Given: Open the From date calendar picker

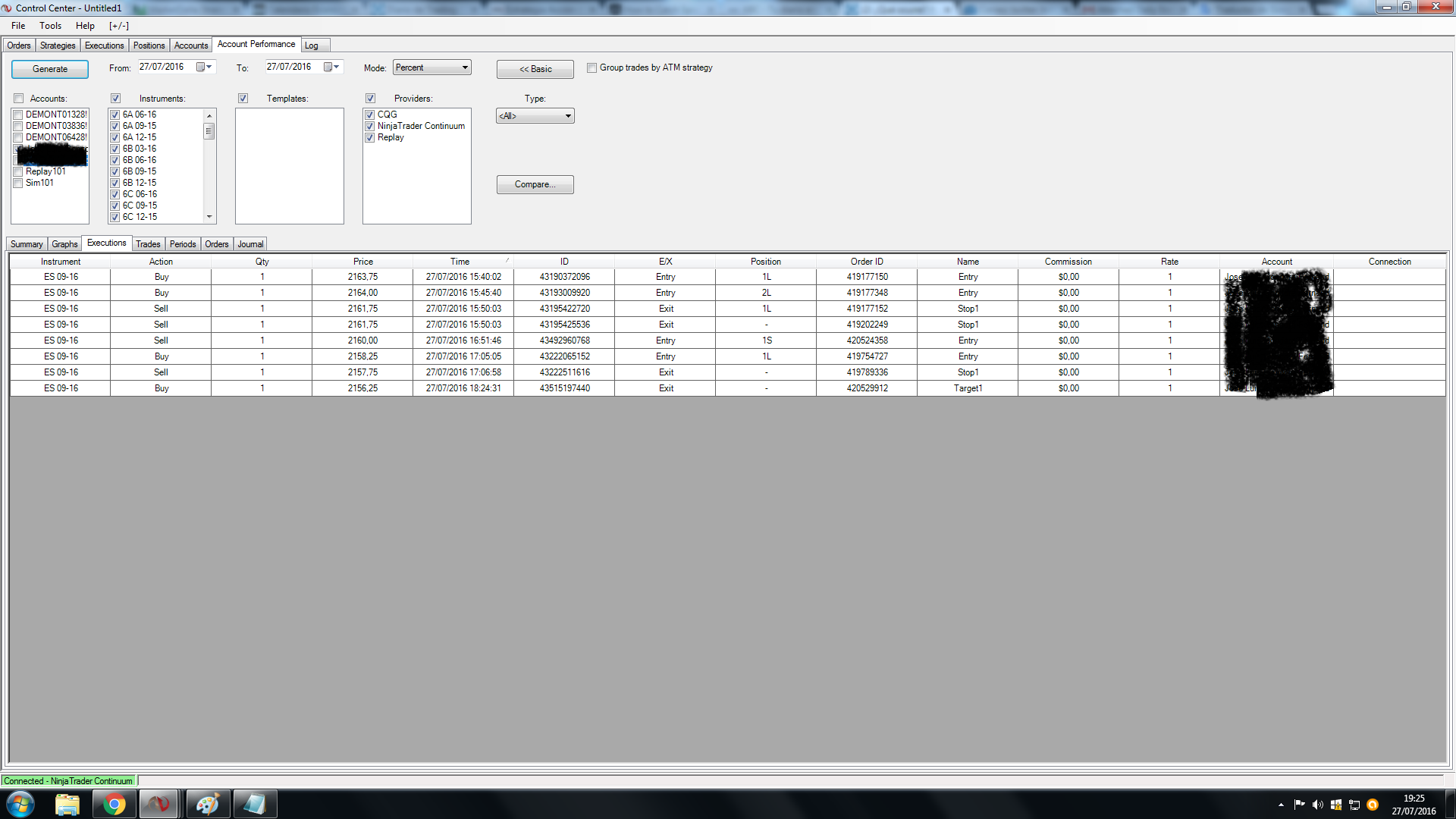Looking at the screenshot, I should [x=203, y=67].
